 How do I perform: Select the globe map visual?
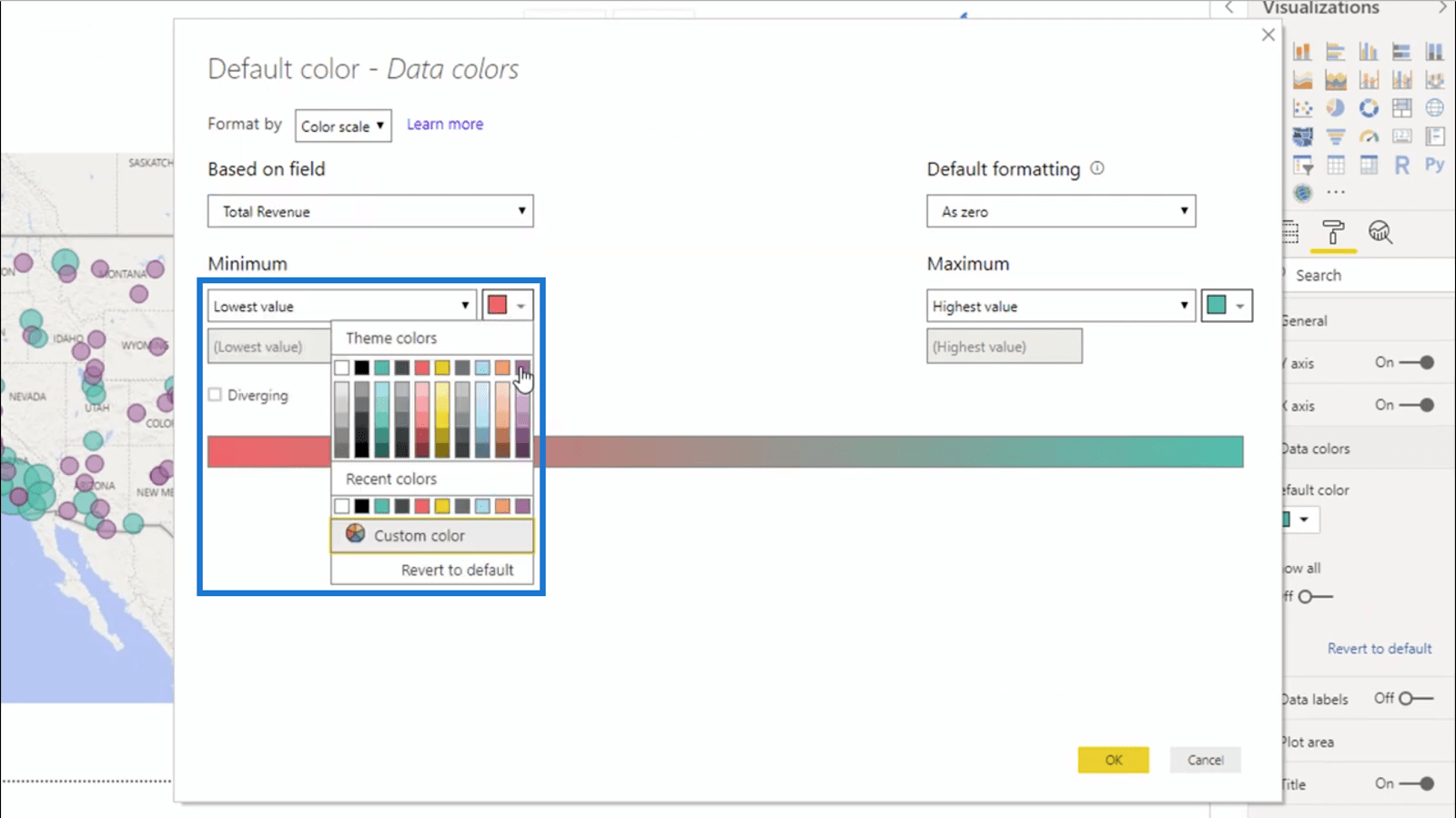(x=1434, y=108)
